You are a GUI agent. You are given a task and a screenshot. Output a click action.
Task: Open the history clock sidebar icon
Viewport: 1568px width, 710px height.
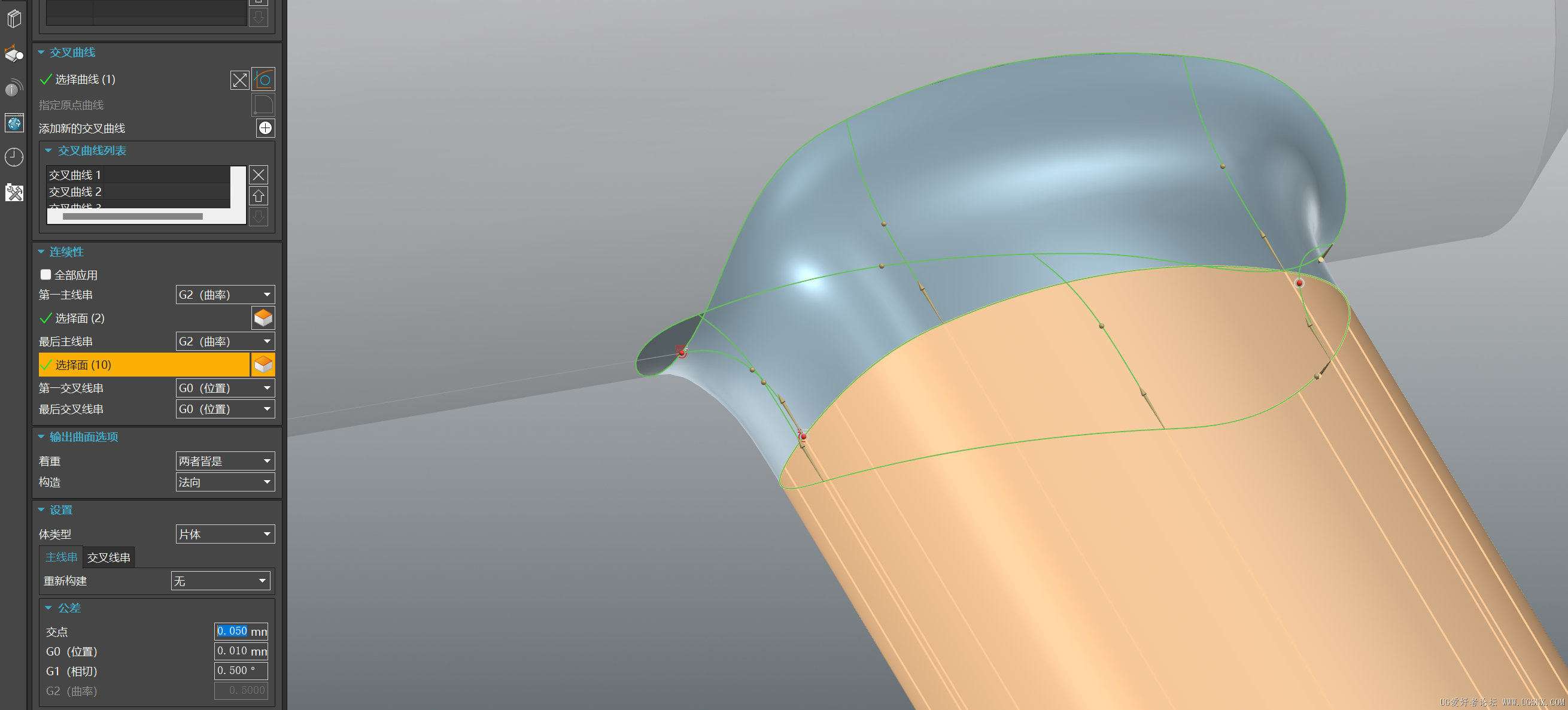click(x=14, y=157)
